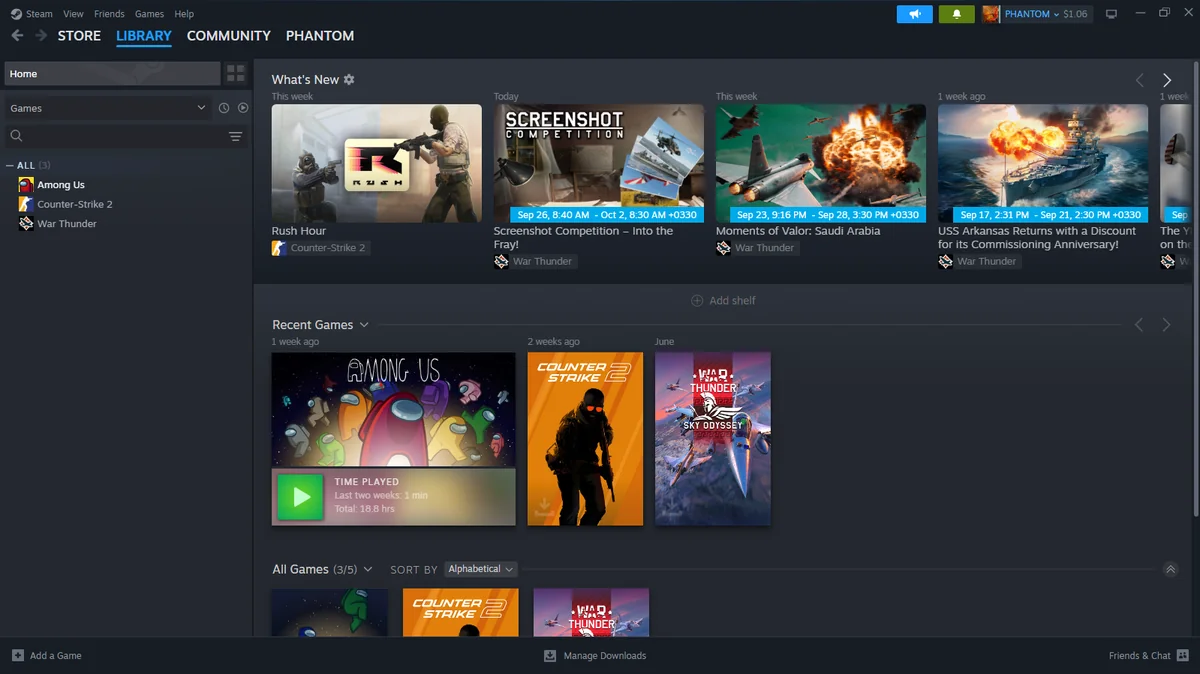Go back with the left arrow

tap(17, 35)
